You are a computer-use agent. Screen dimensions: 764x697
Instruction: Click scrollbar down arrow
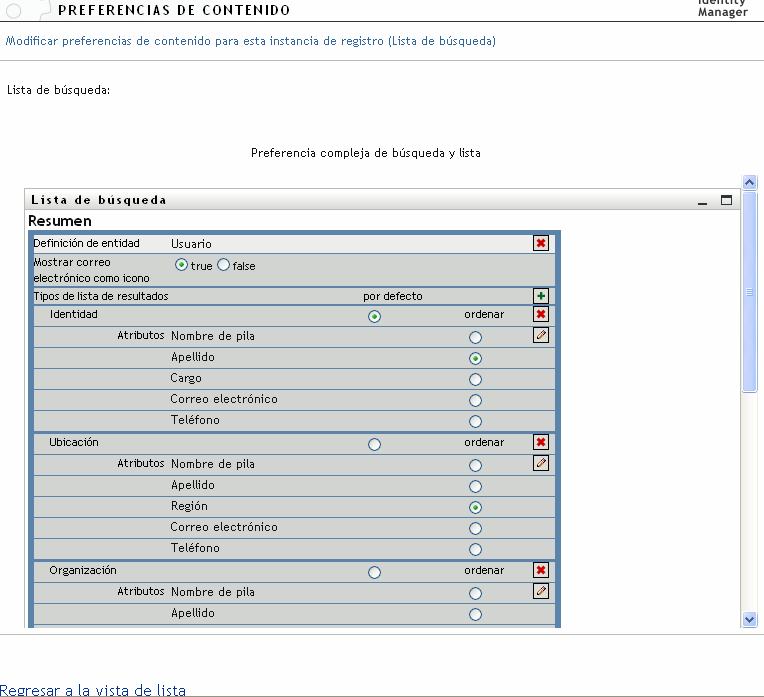(x=749, y=620)
